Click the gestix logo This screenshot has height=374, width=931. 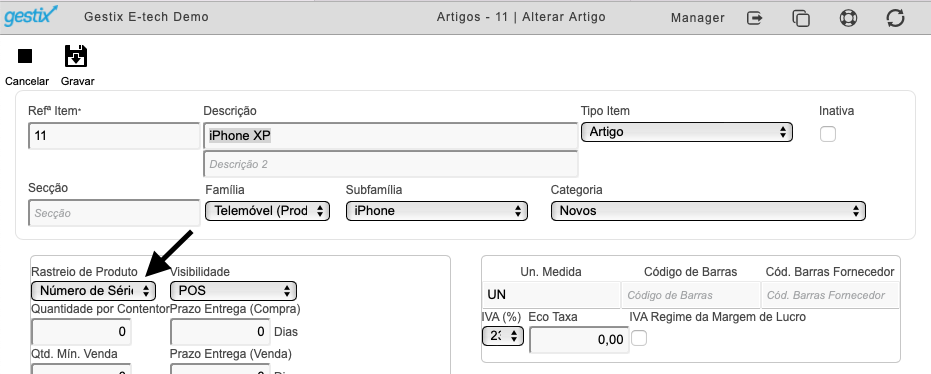pyautogui.click(x=31, y=16)
